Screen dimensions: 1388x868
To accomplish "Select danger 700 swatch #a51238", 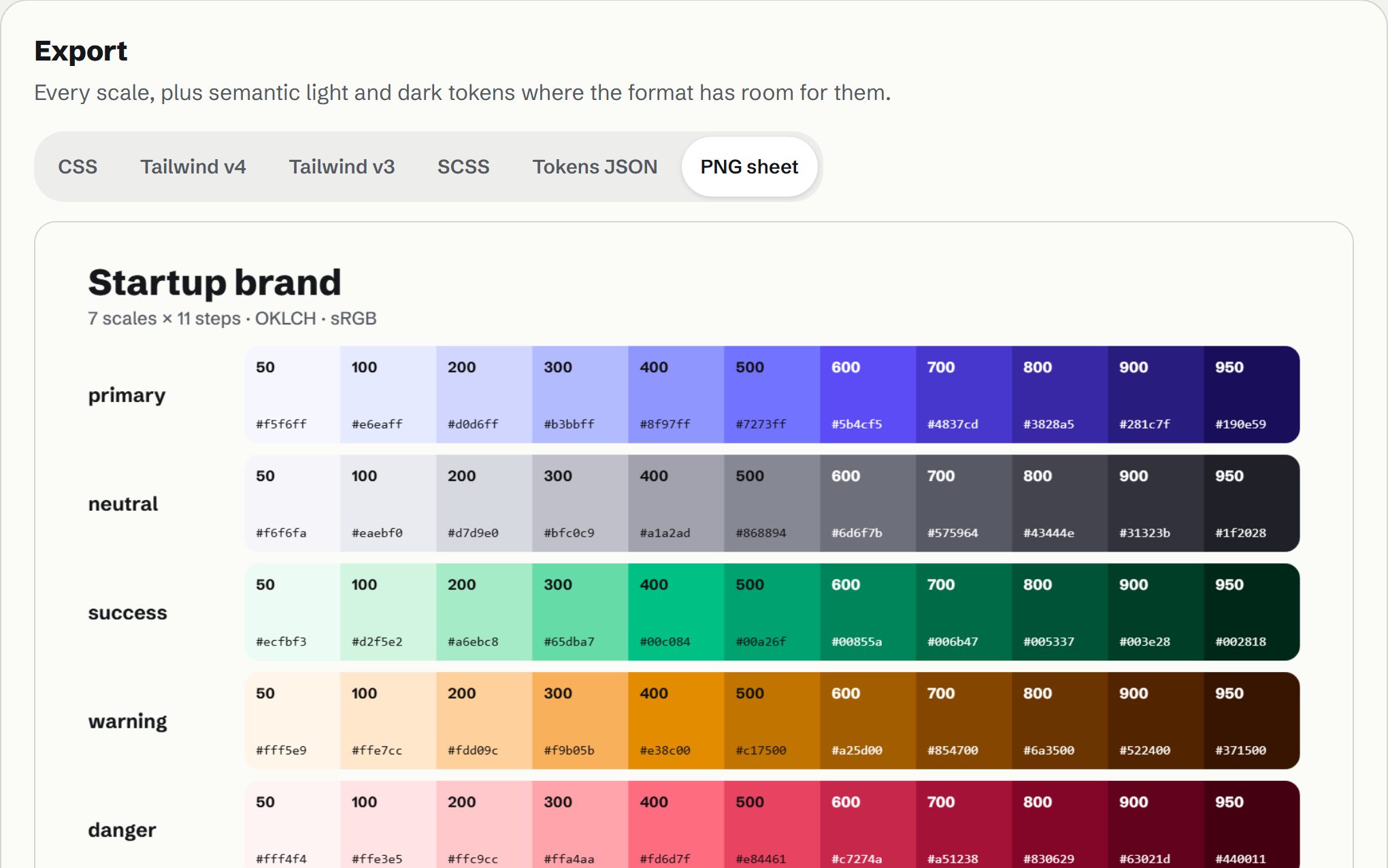I will click(964, 824).
